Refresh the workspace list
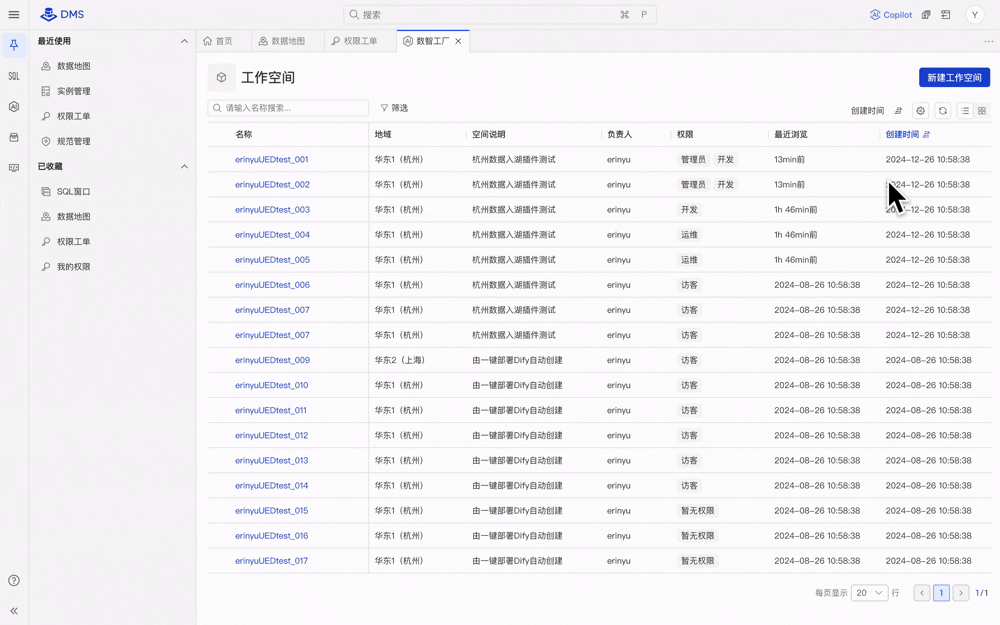The height and width of the screenshot is (625, 1000). pos(943,111)
